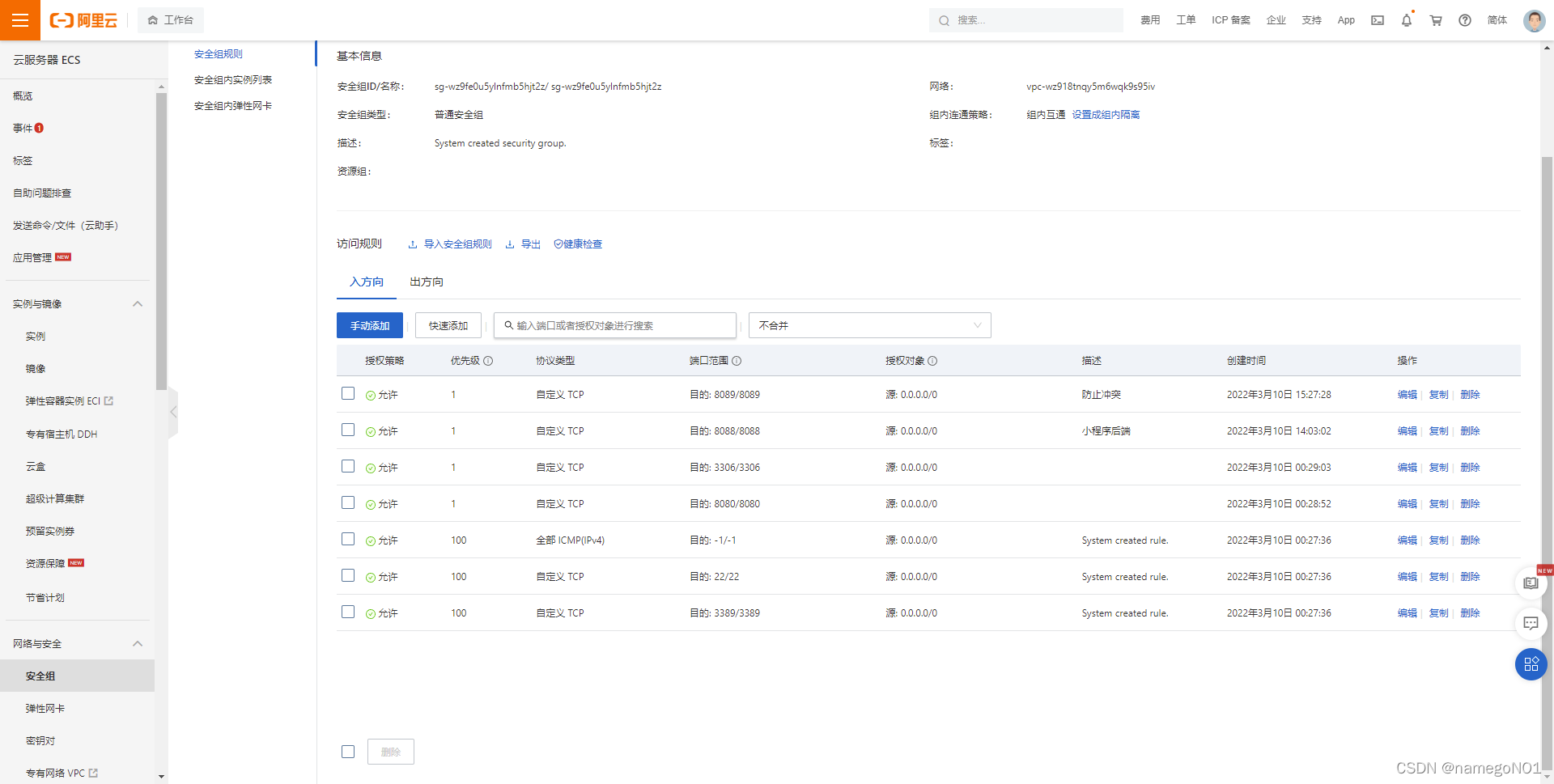Collapse the 网络与安全 sidebar section
This screenshot has width=1554, height=784.
138,644
